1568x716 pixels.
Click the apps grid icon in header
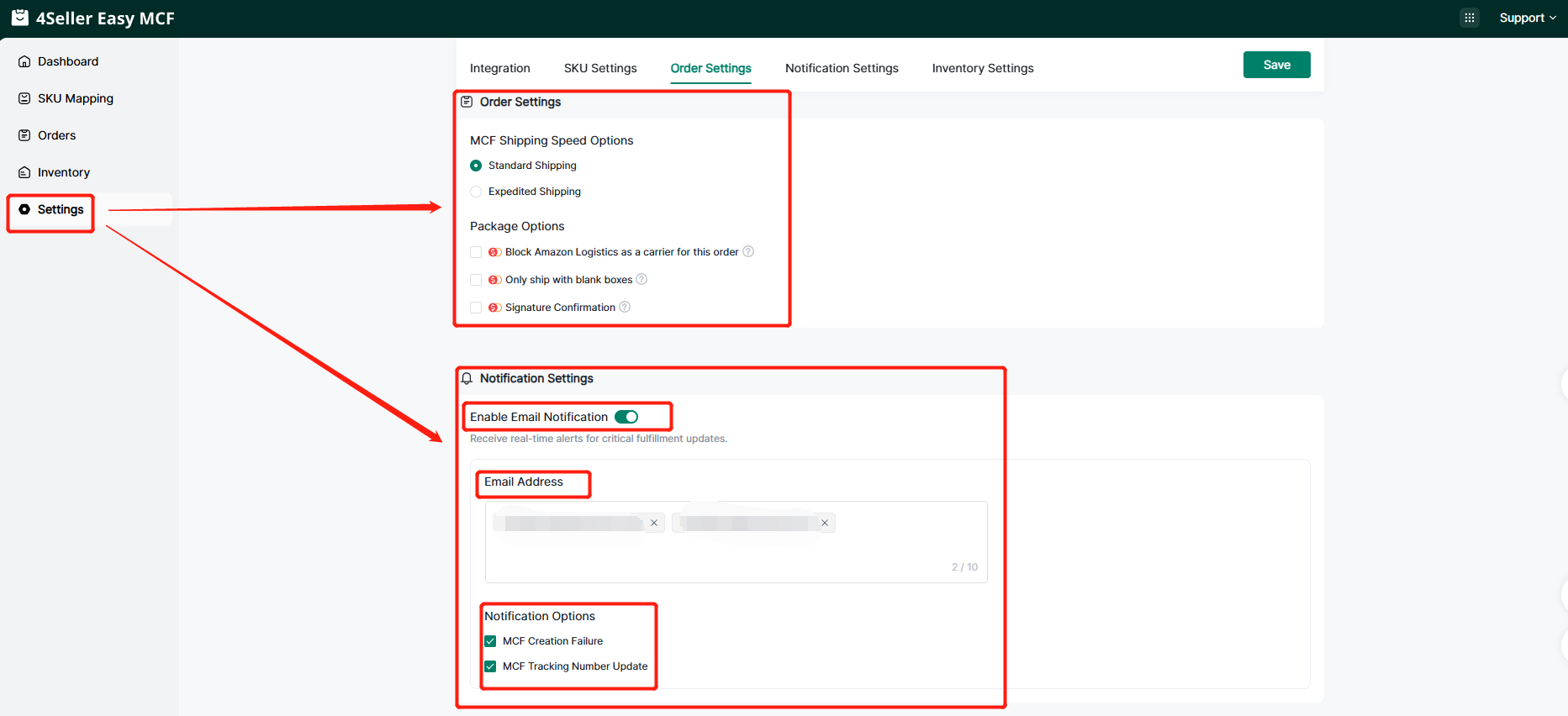tap(1469, 18)
